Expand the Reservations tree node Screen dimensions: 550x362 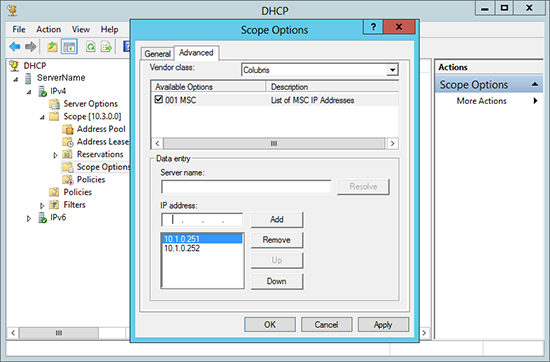point(55,155)
